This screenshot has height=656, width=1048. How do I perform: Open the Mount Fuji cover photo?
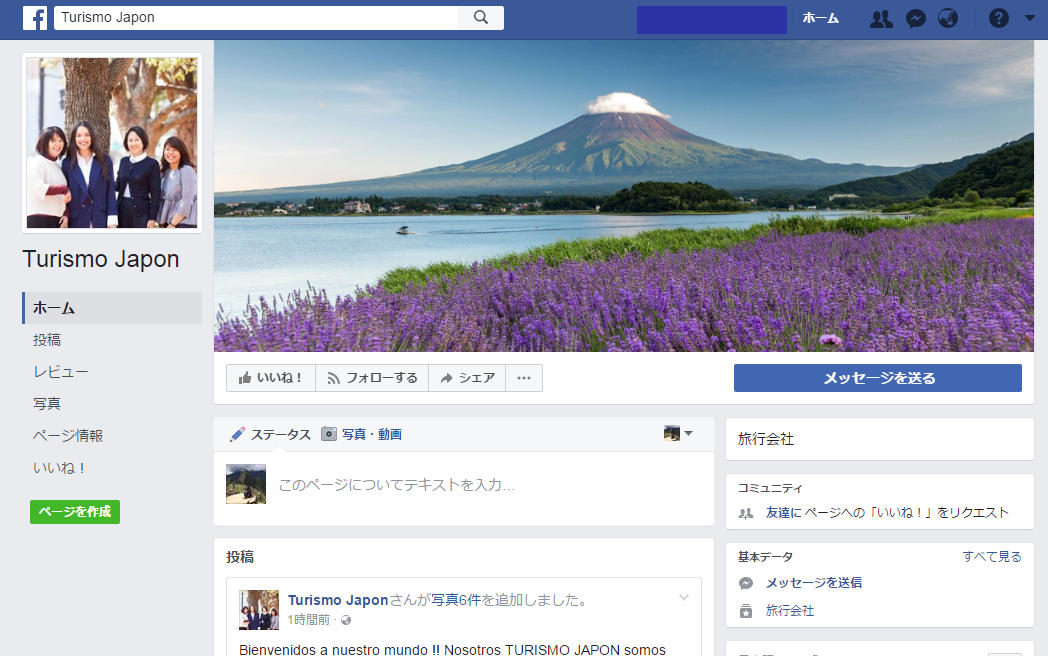click(x=624, y=196)
